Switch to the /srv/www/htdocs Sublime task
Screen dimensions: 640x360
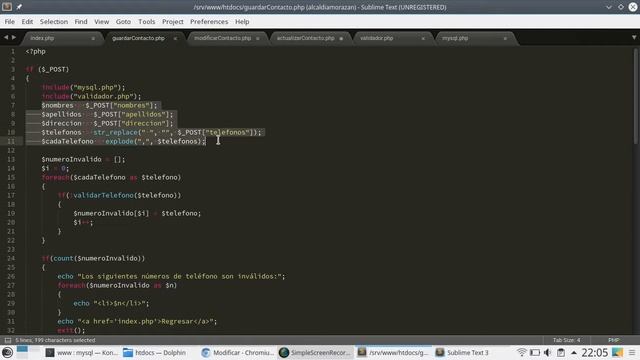(x=393, y=353)
